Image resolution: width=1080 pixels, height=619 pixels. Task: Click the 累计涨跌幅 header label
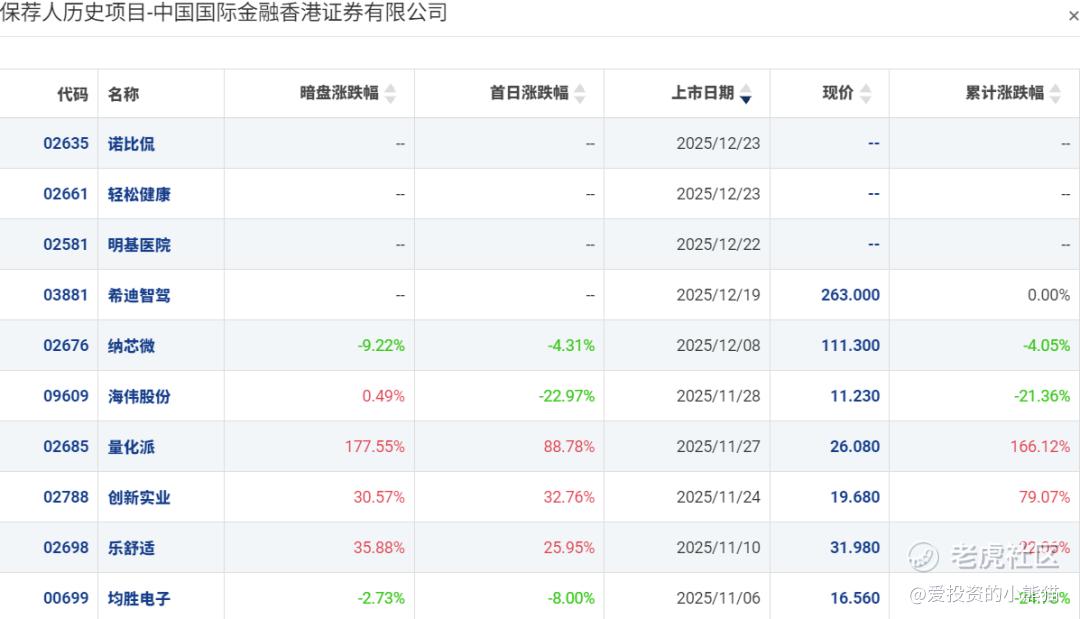coord(1004,93)
